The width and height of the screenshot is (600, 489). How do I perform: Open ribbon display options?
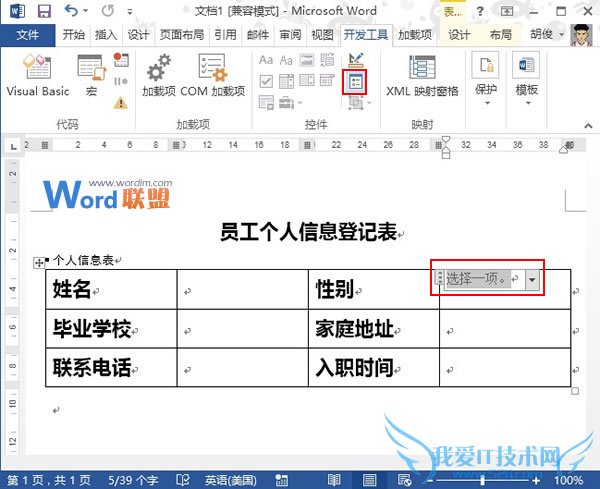[507, 11]
